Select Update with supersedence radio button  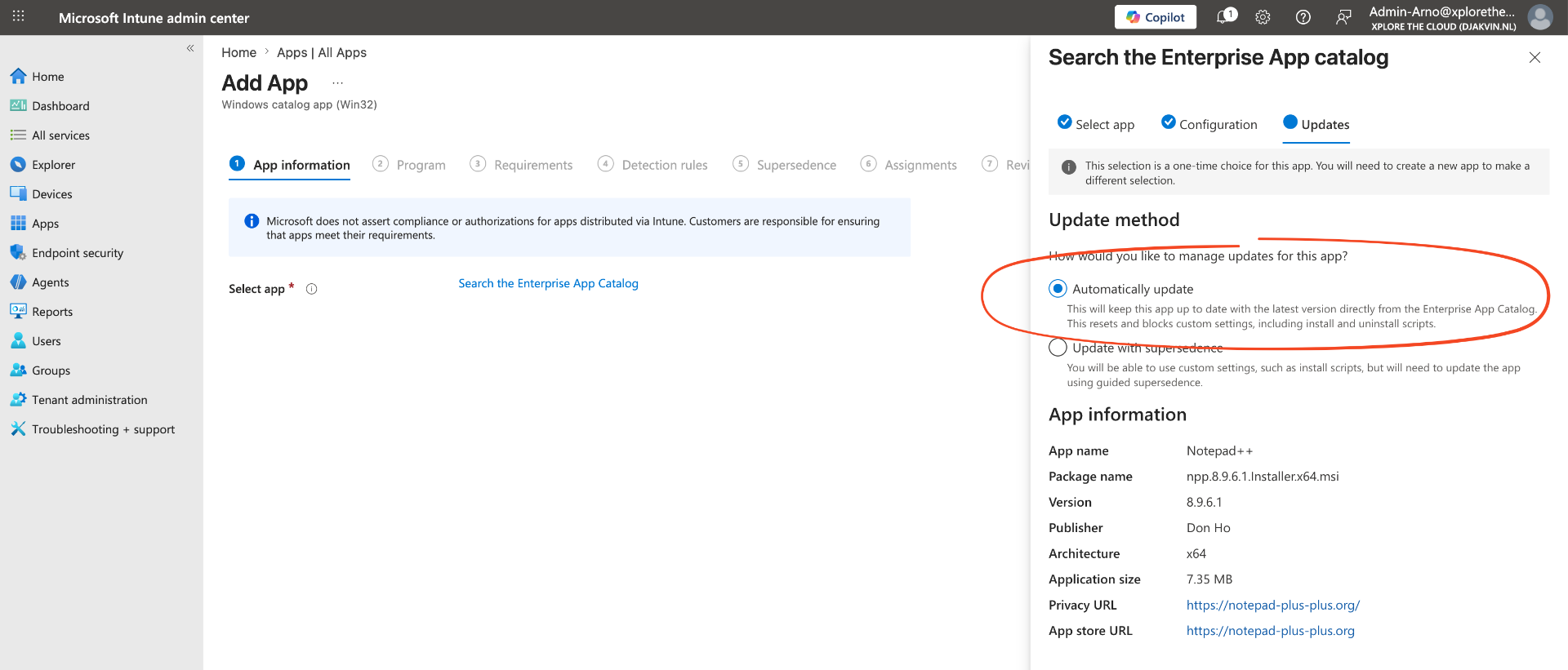point(1058,348)
